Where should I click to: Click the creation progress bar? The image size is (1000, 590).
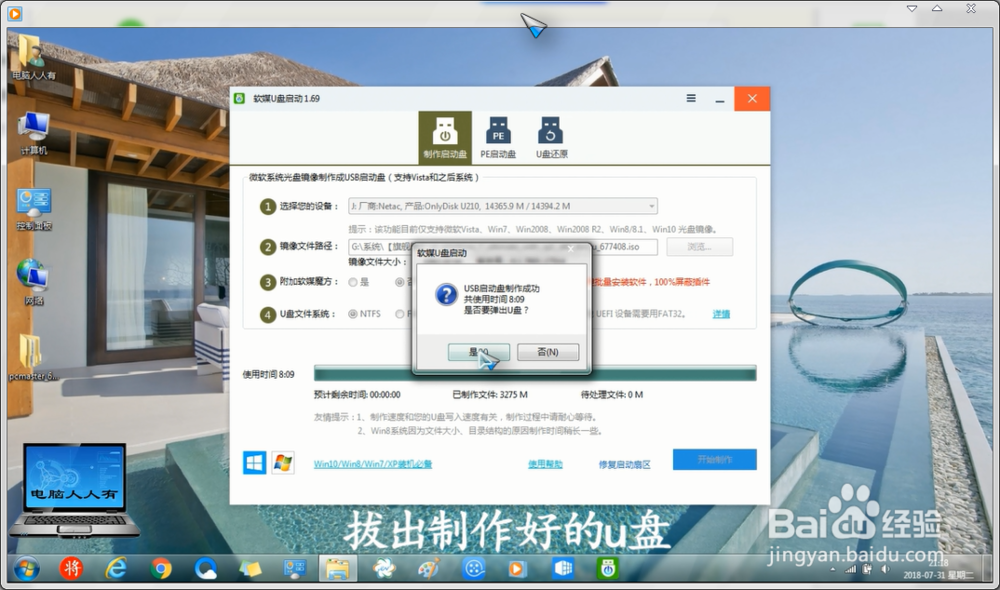535,373
